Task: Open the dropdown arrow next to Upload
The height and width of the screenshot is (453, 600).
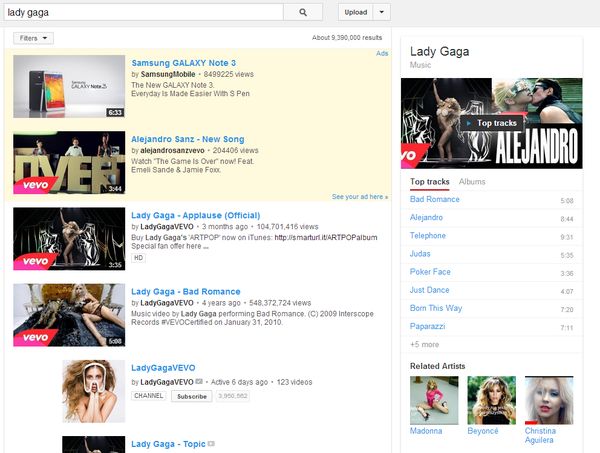Action: click(382, 12)
